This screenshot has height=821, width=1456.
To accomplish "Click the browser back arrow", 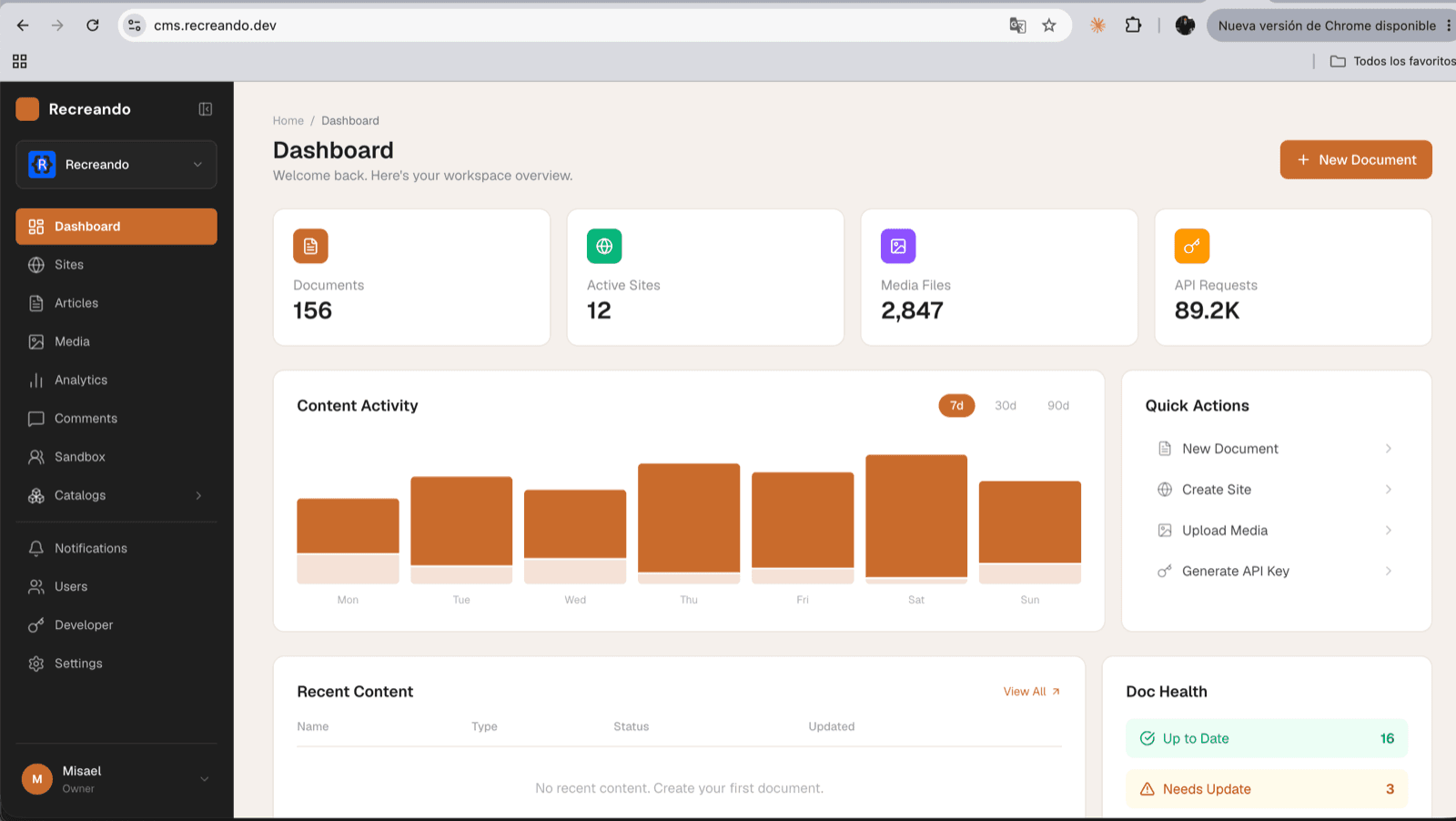I will [x=23, y=25].
